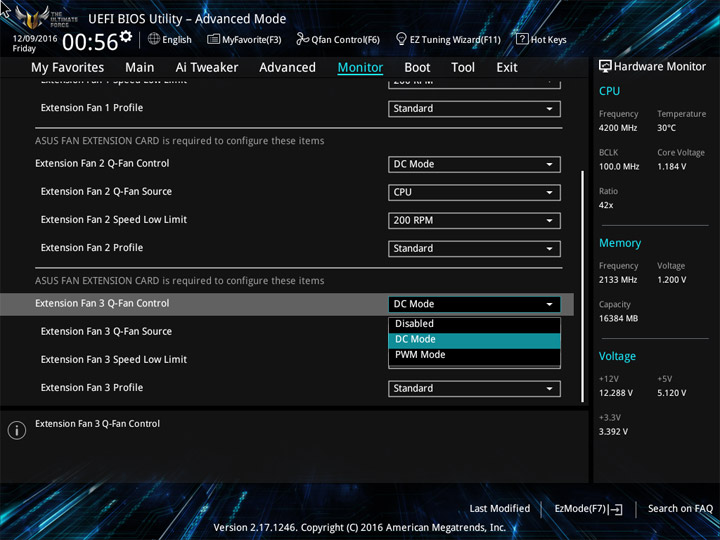Click the EzMode exit arrow icon

(615, 509)
